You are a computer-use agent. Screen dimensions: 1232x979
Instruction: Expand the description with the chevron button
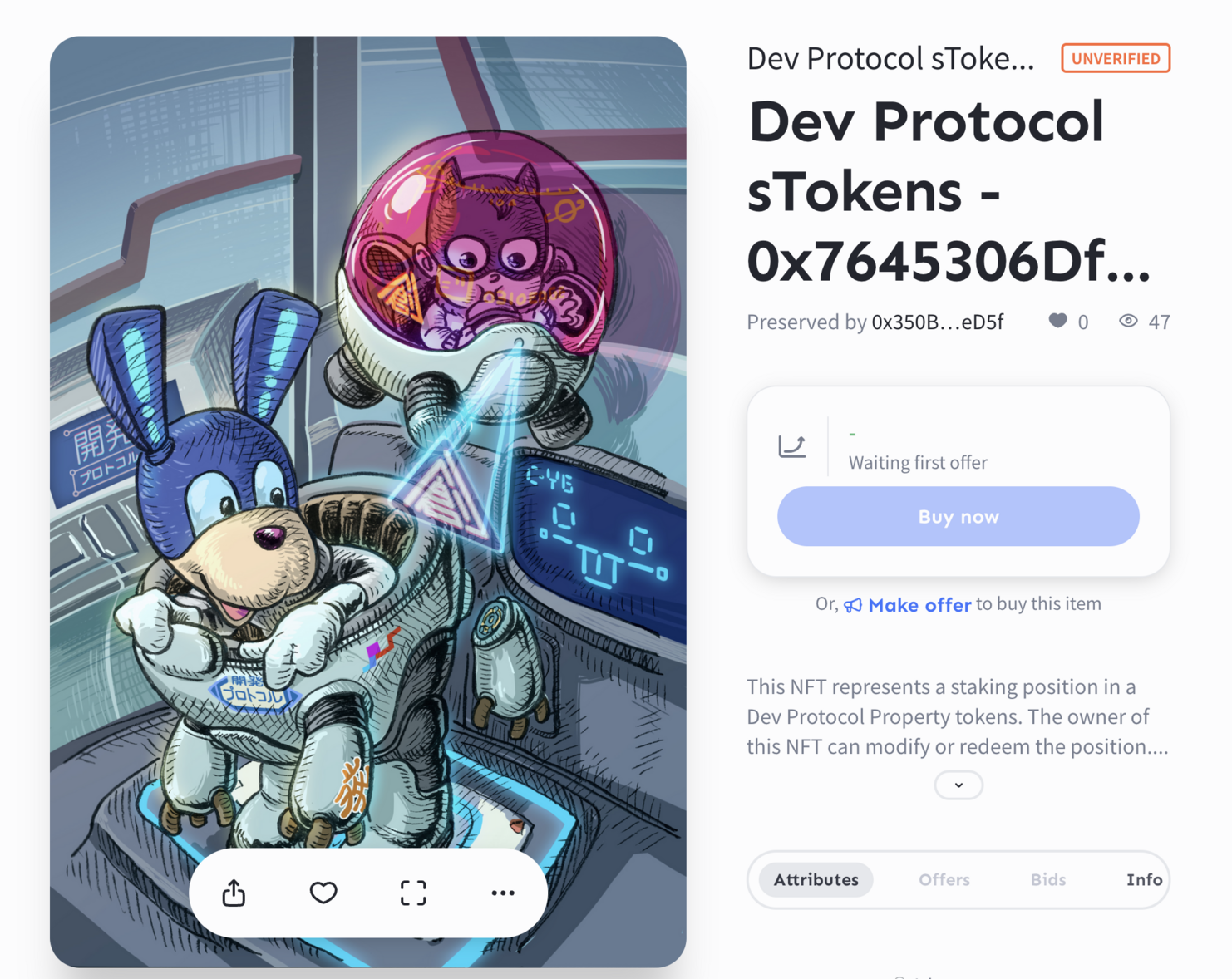point(958,785)
